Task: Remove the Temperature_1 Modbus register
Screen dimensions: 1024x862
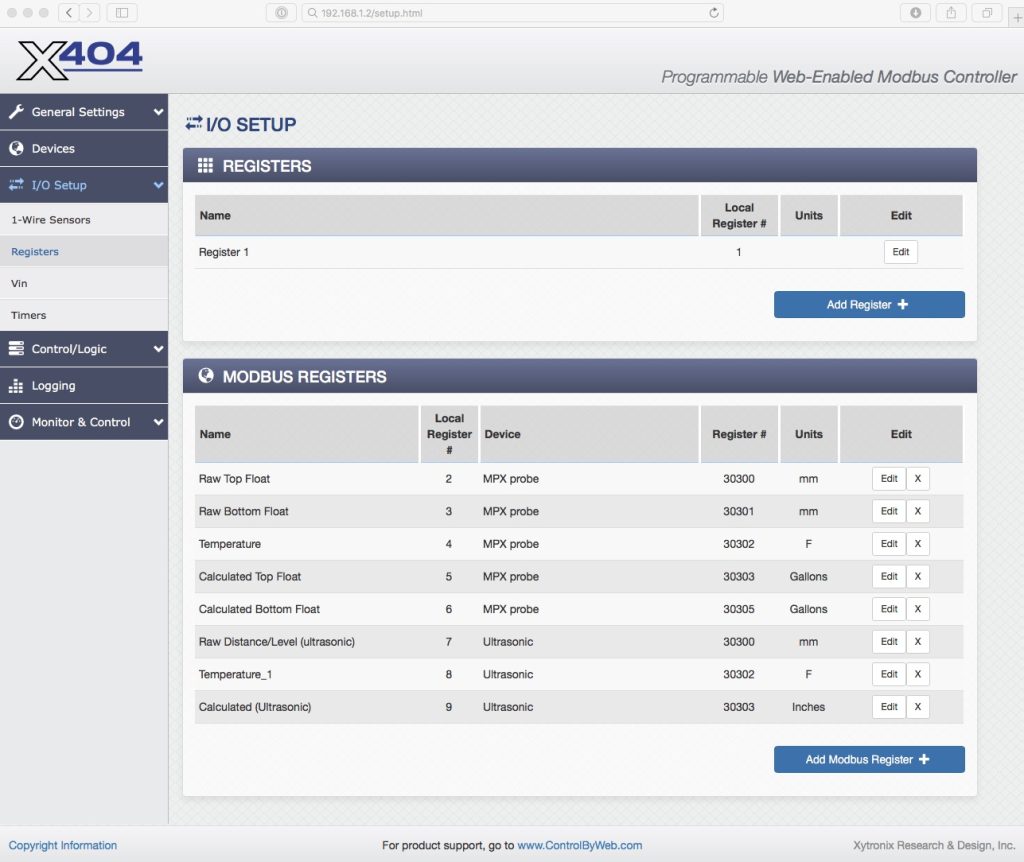Action: pyautogui.click(x=917, y=674)
